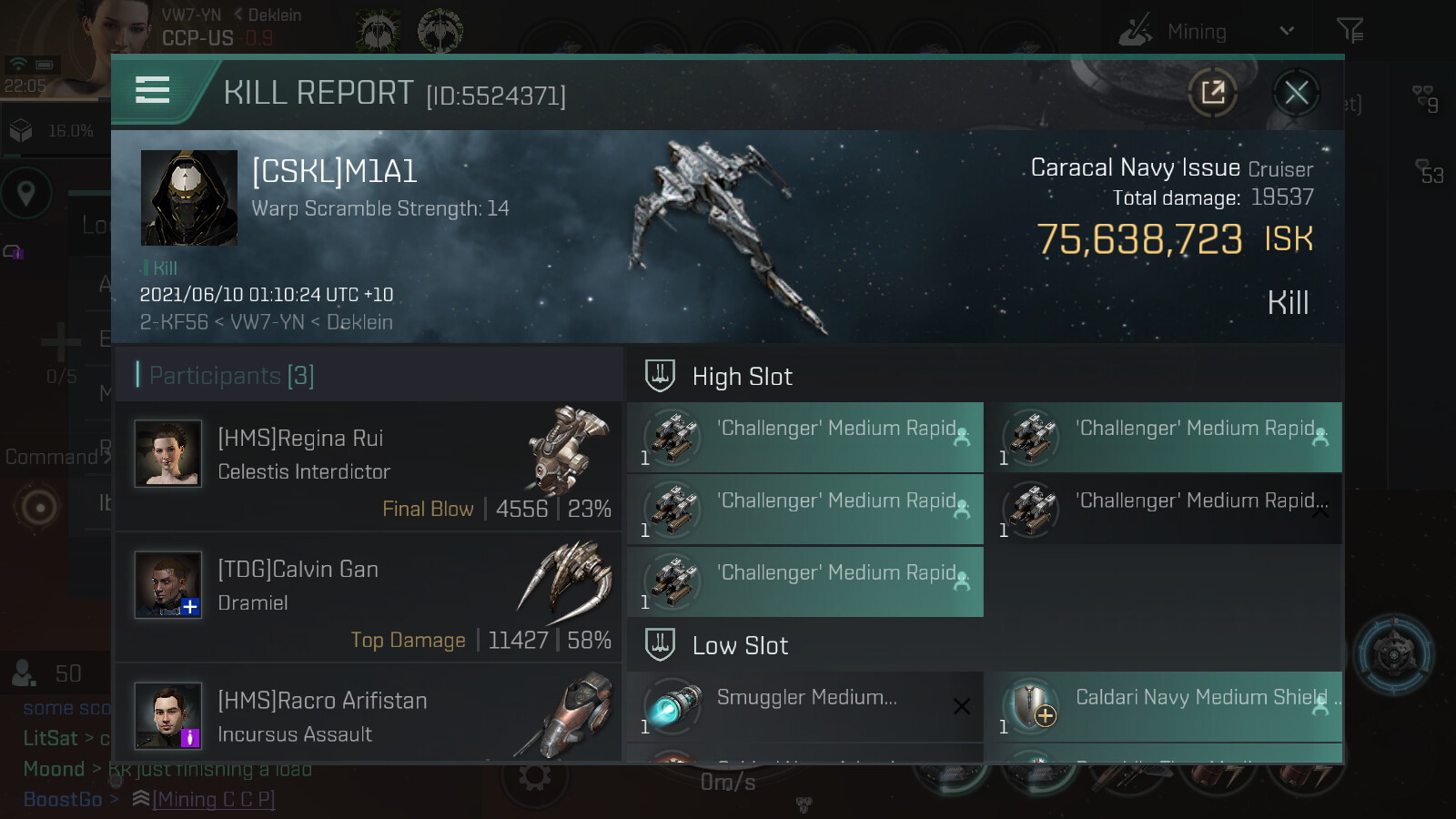1456x819 pixels.
Task: Click the location pin icon on left sidebar
Action: (x=26, y=193)
